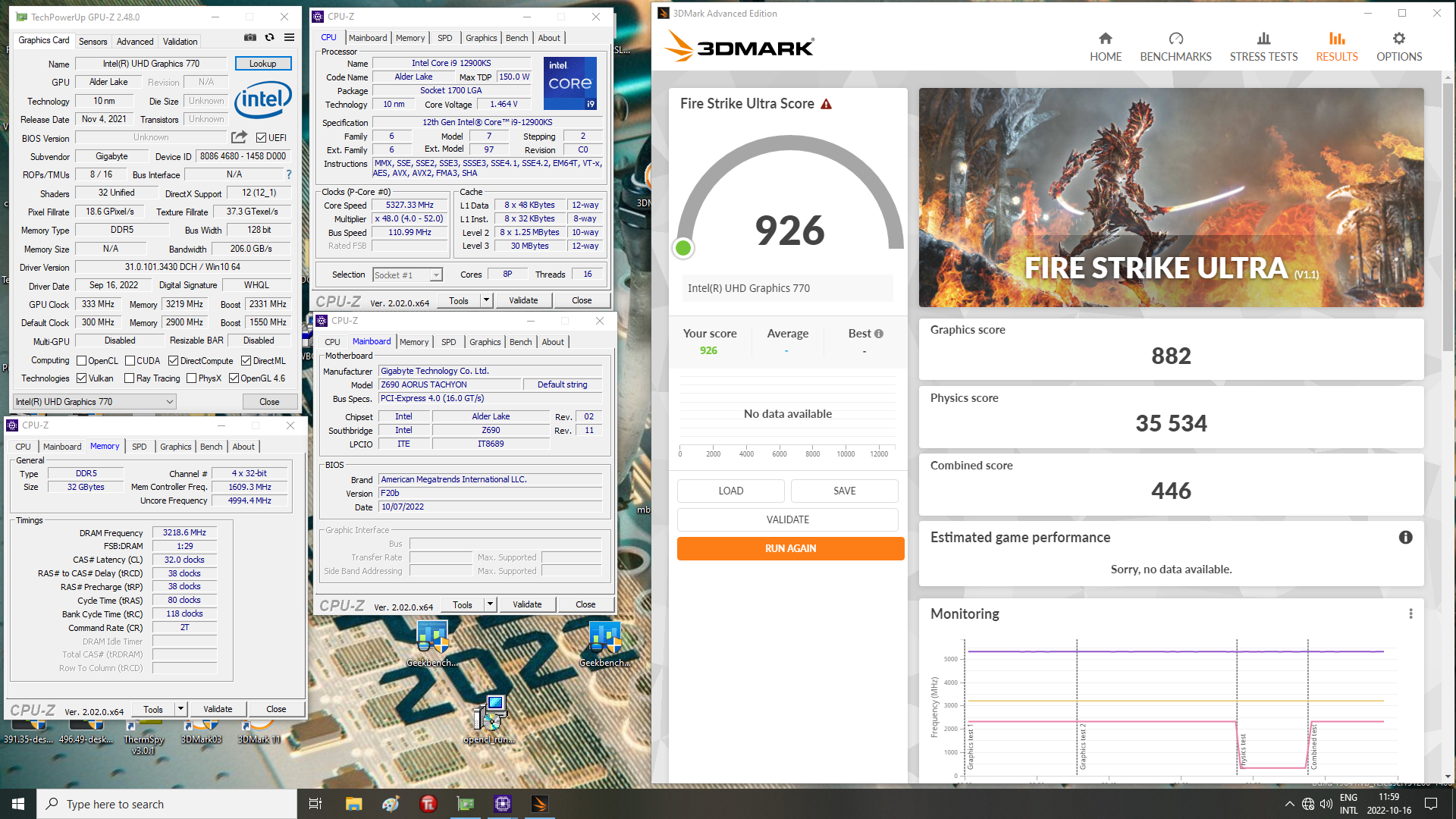Click the warning triangle next to Fire Strike Ultra Score
The image size is (1456, 819).
[x=827, y=104]
